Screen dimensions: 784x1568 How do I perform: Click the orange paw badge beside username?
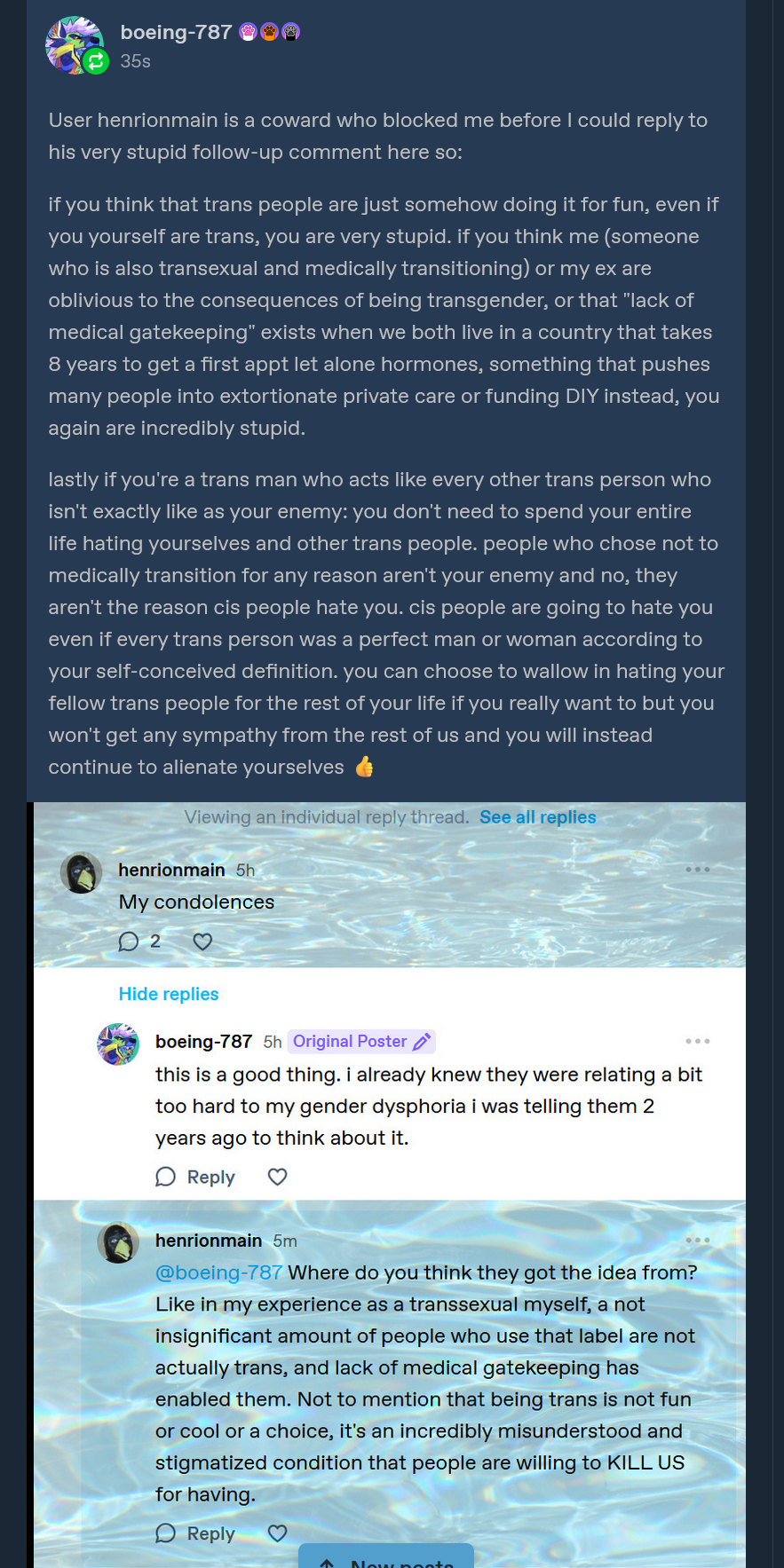pyautogui.click(x=270, y=33)
